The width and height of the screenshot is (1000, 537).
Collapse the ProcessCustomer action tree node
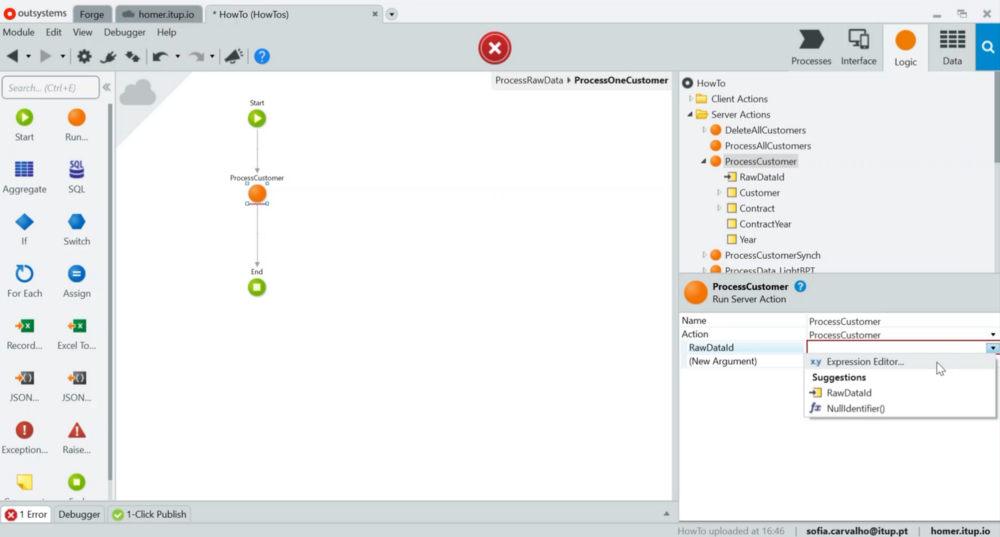pos(704,161)
